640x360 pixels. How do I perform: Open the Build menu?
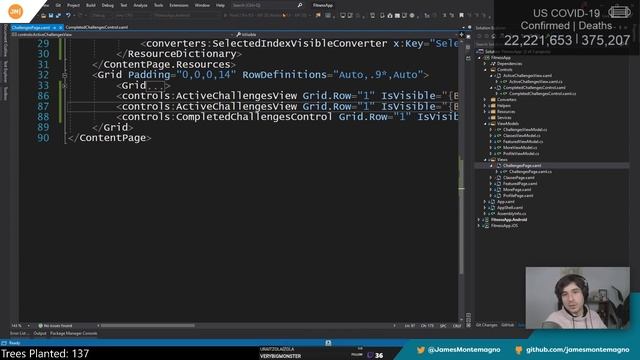click(91, 5)
